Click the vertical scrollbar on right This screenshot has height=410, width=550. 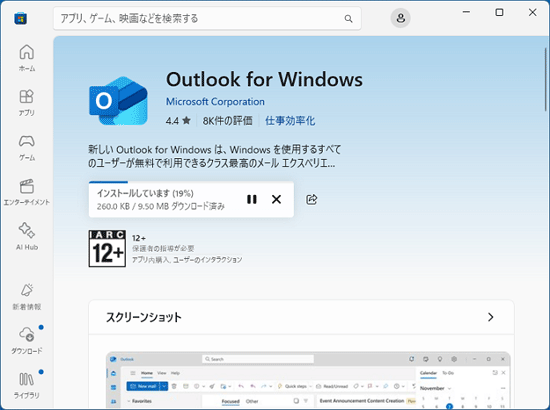546,80
